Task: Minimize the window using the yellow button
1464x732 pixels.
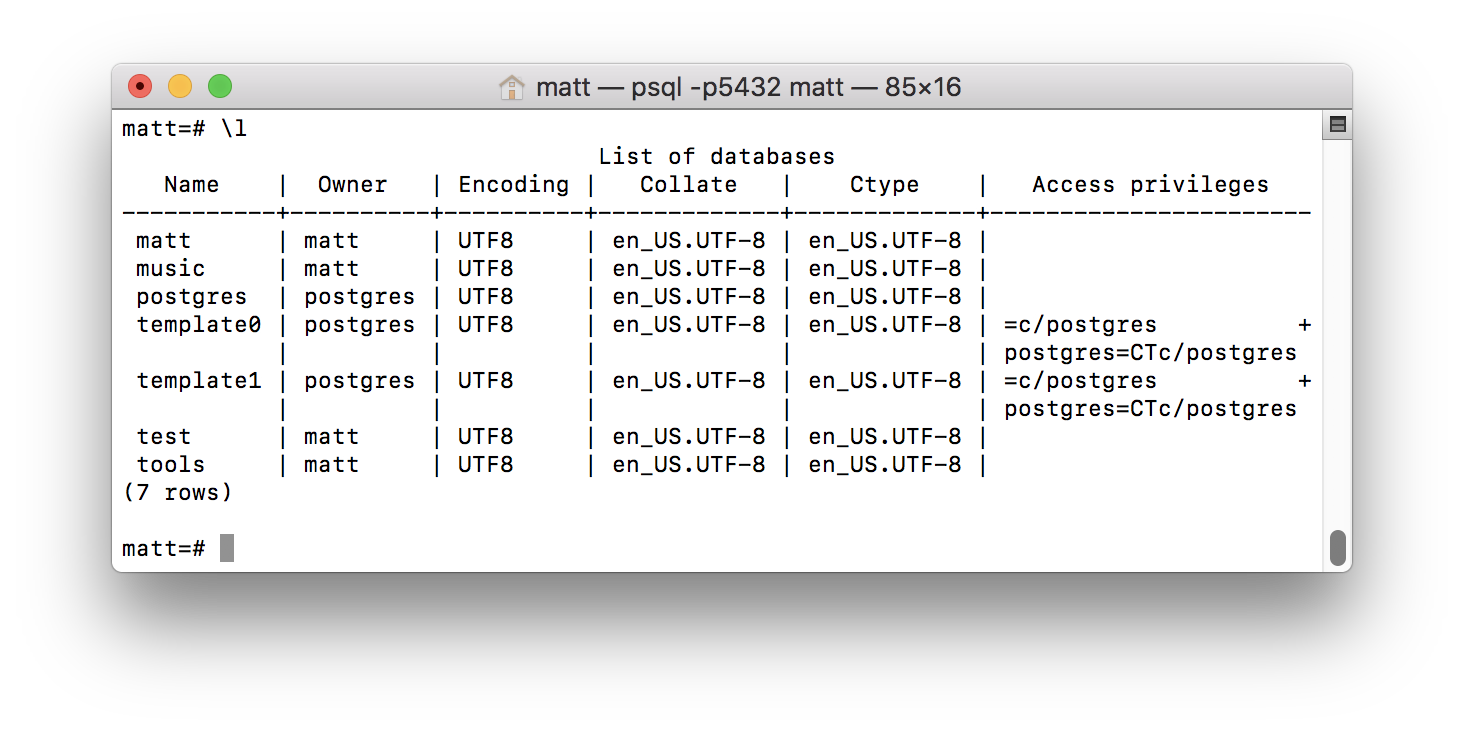Action: click(x=179, y=86)
